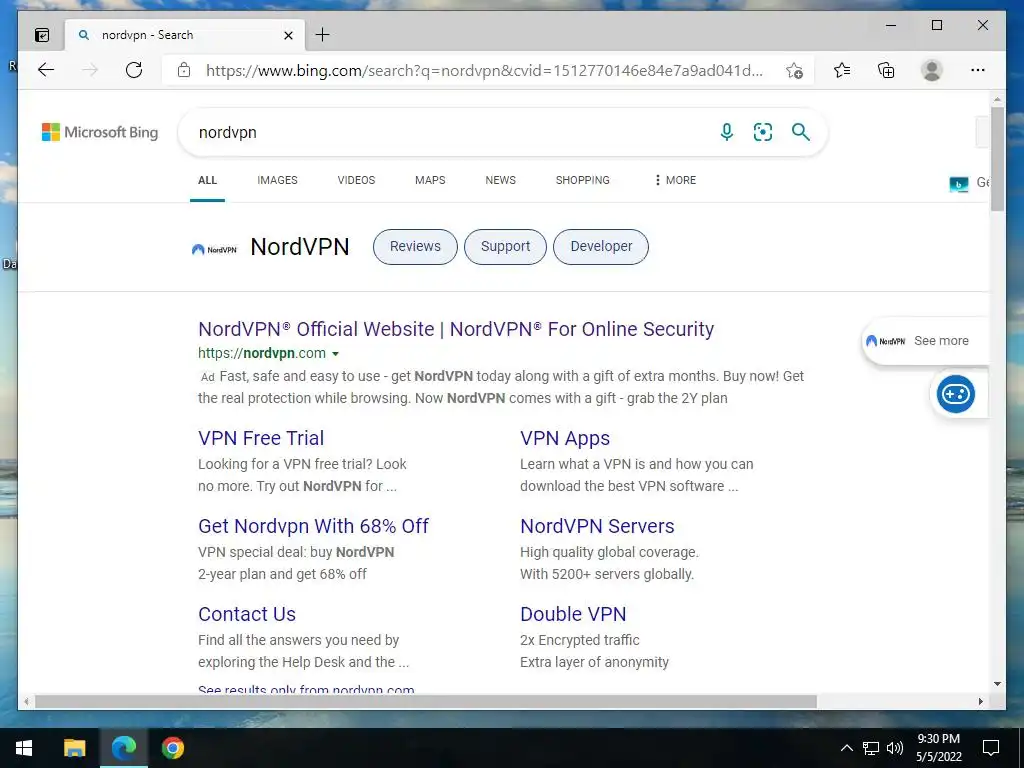Viewport: 1024px width, 768px height.
Task: Search using an image icon
Action: (763, 132)
